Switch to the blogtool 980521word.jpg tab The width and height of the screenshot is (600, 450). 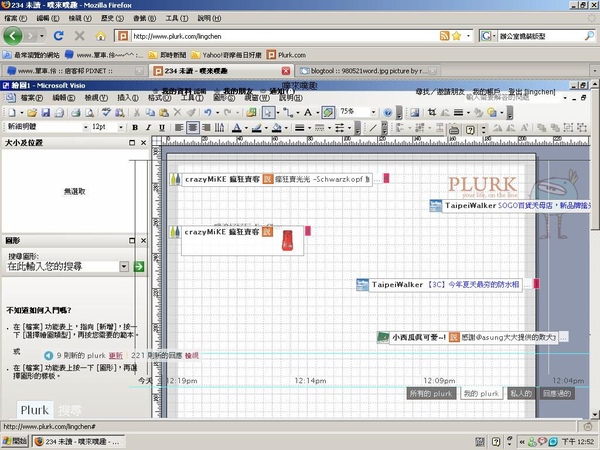[x=368, y=71]
